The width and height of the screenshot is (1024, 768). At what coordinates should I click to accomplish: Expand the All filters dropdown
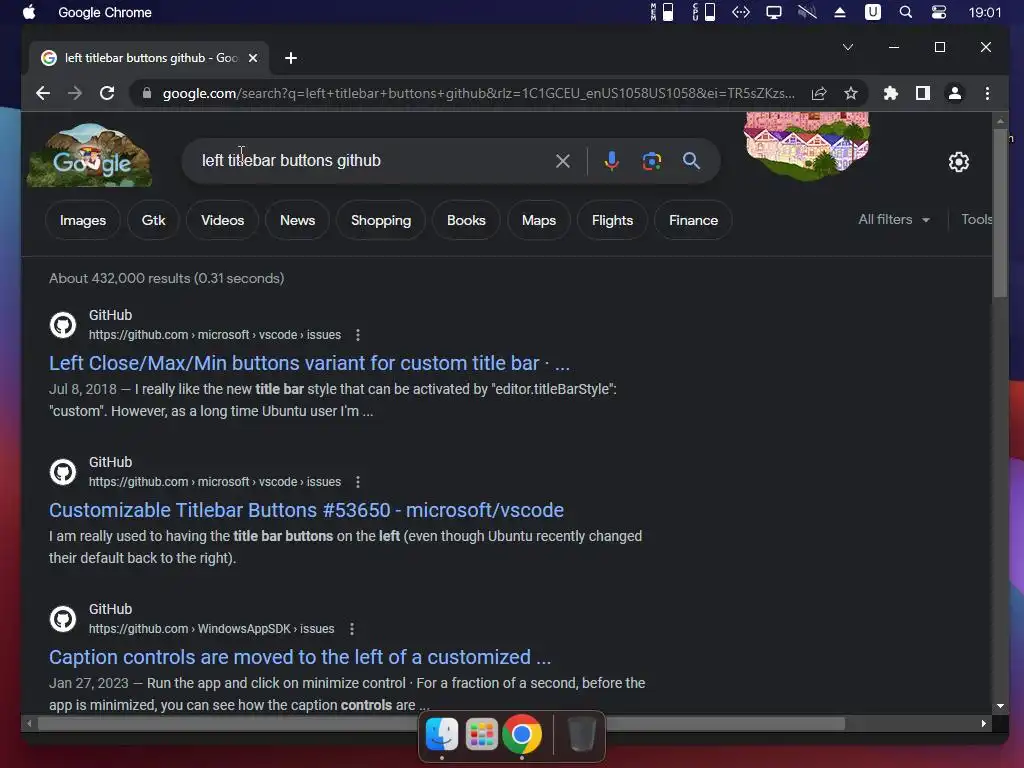click(x=894, y=219)
